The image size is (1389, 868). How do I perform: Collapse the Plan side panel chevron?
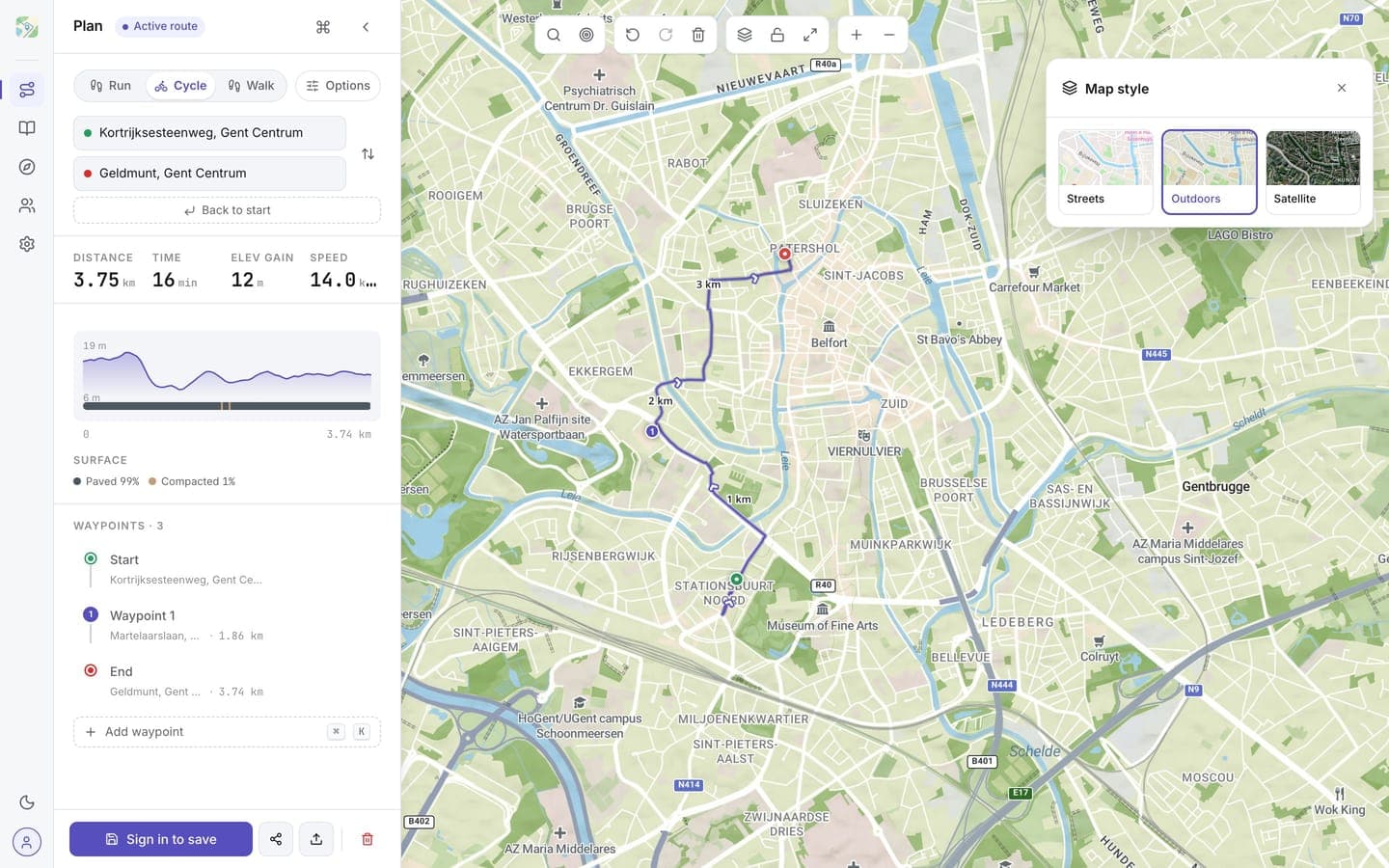(x=366, y=27)
